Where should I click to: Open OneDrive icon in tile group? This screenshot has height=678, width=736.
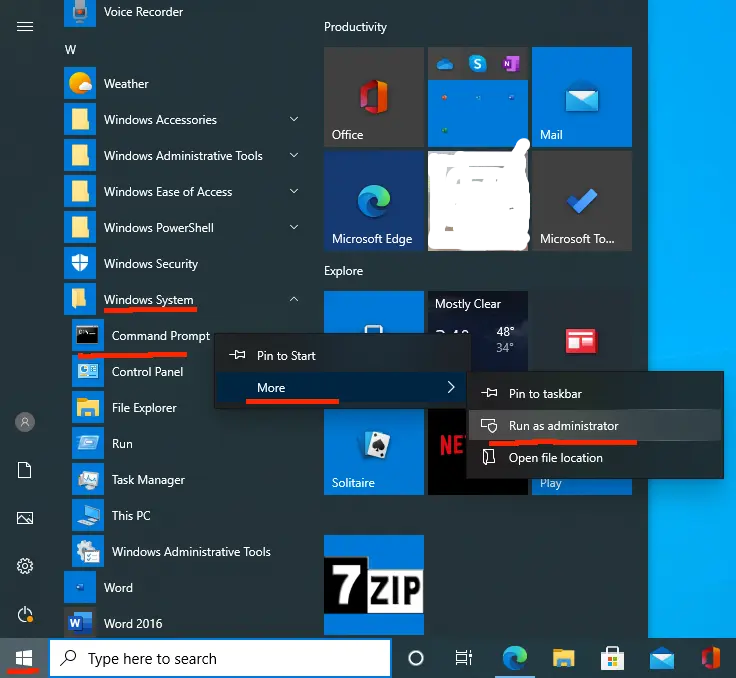click(x=445, y=64)
